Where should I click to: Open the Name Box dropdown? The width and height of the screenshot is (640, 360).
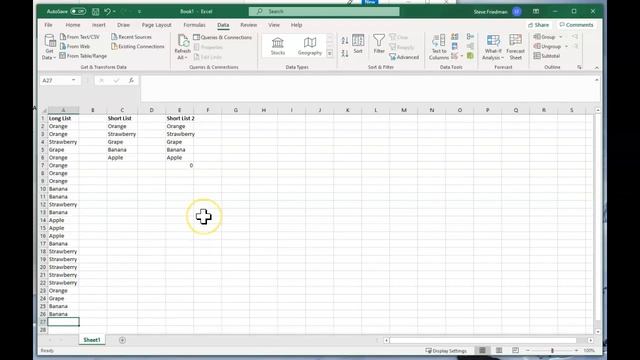(x=73, y=80)
